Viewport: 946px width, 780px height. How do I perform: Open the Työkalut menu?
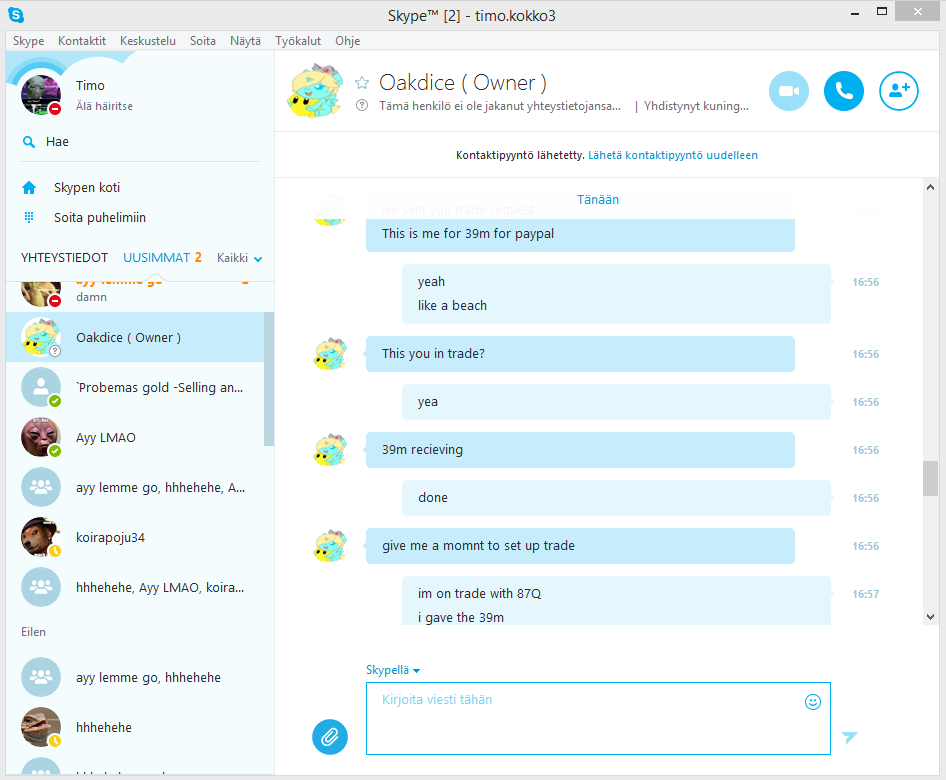pyautogui.click(x=298, y=41)
